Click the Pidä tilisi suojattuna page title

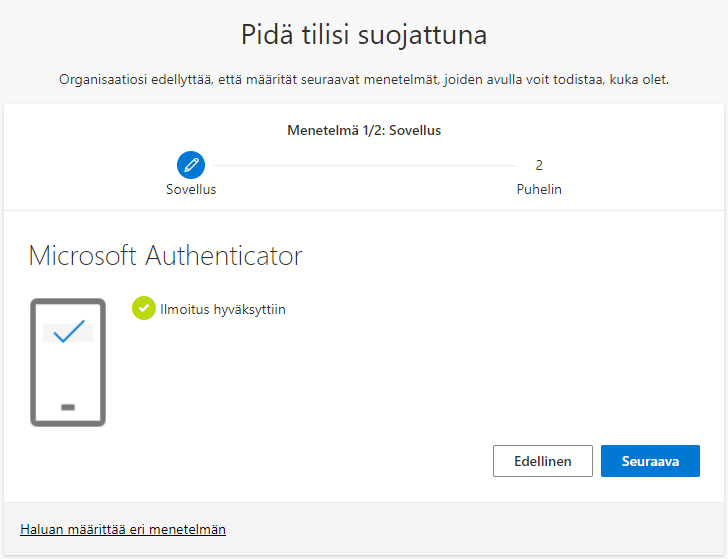364,36
